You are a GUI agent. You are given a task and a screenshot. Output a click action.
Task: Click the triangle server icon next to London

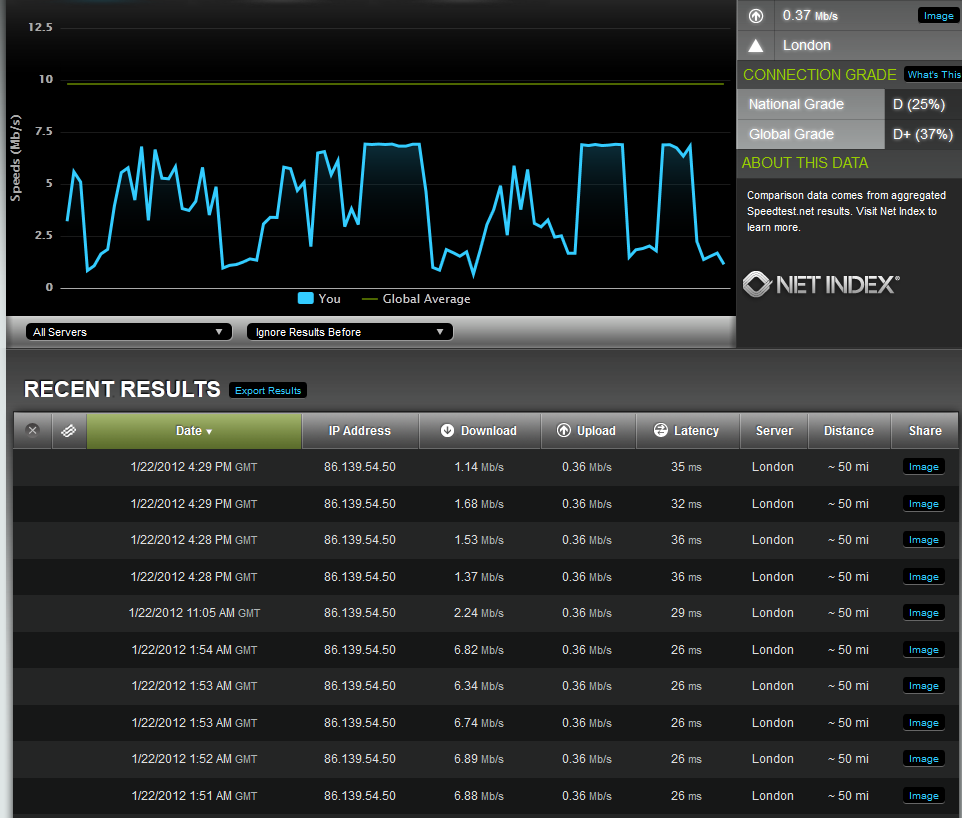coord(756,45)
